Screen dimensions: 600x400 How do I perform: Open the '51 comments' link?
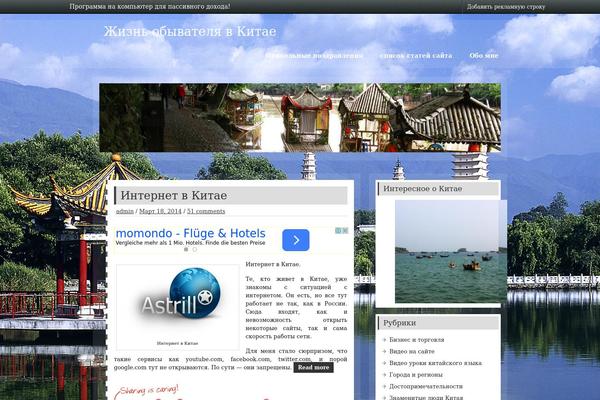[x=206, y=211]
